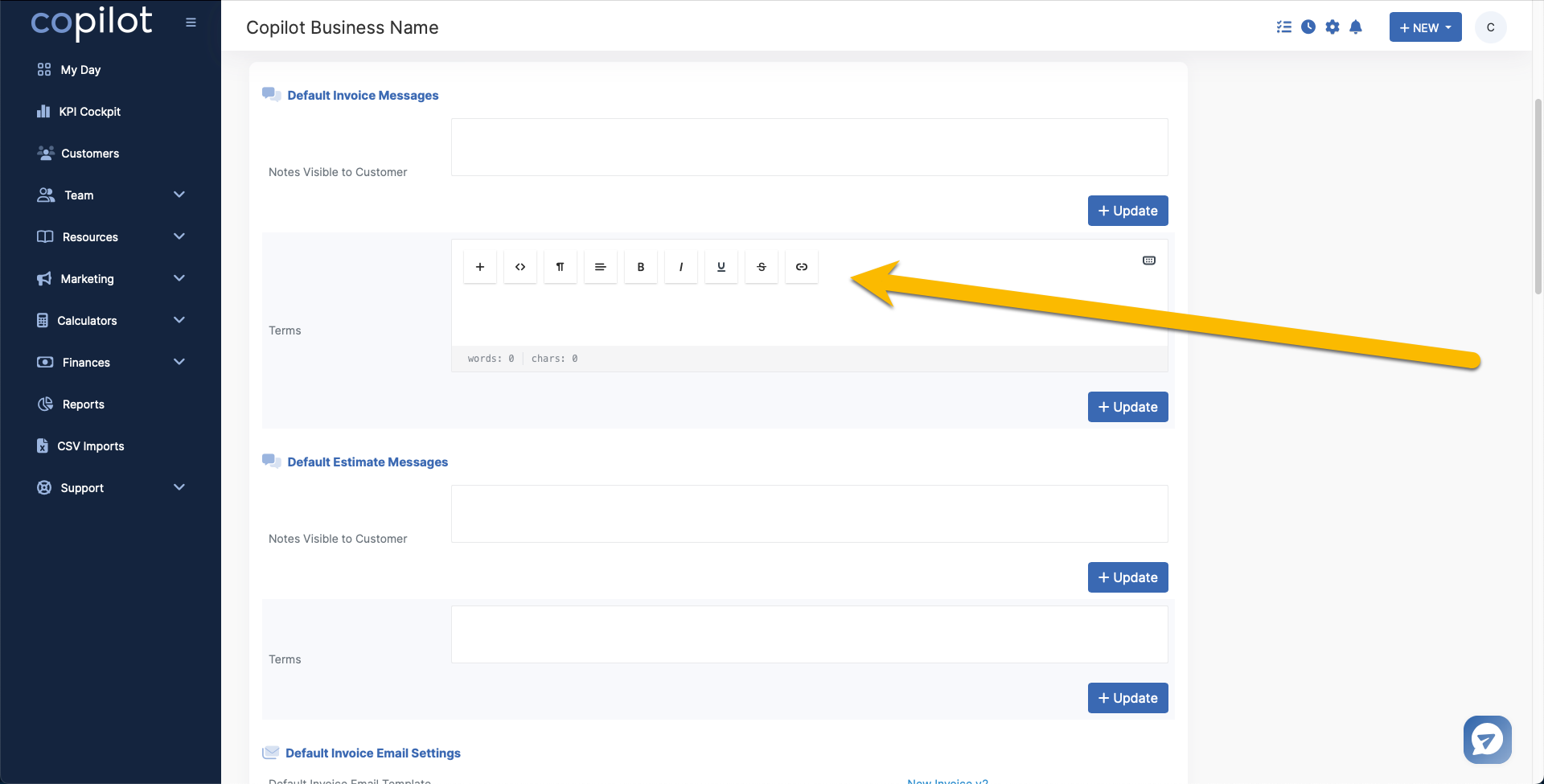Click the add block plus icon in Terms editor
The image size is (1544, 784).
(x=480, y=267)
